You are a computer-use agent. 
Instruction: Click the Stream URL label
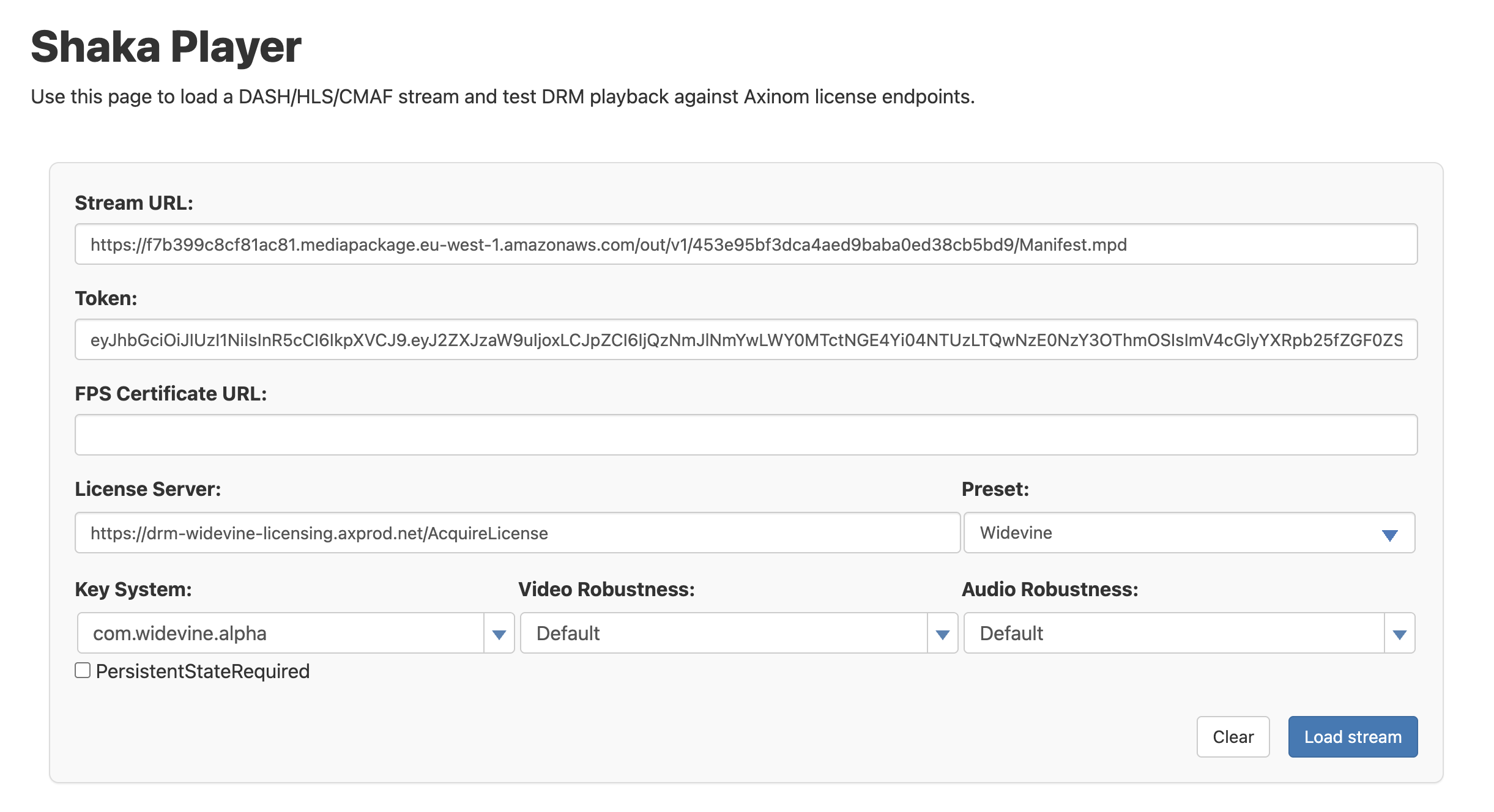point(134,203)
